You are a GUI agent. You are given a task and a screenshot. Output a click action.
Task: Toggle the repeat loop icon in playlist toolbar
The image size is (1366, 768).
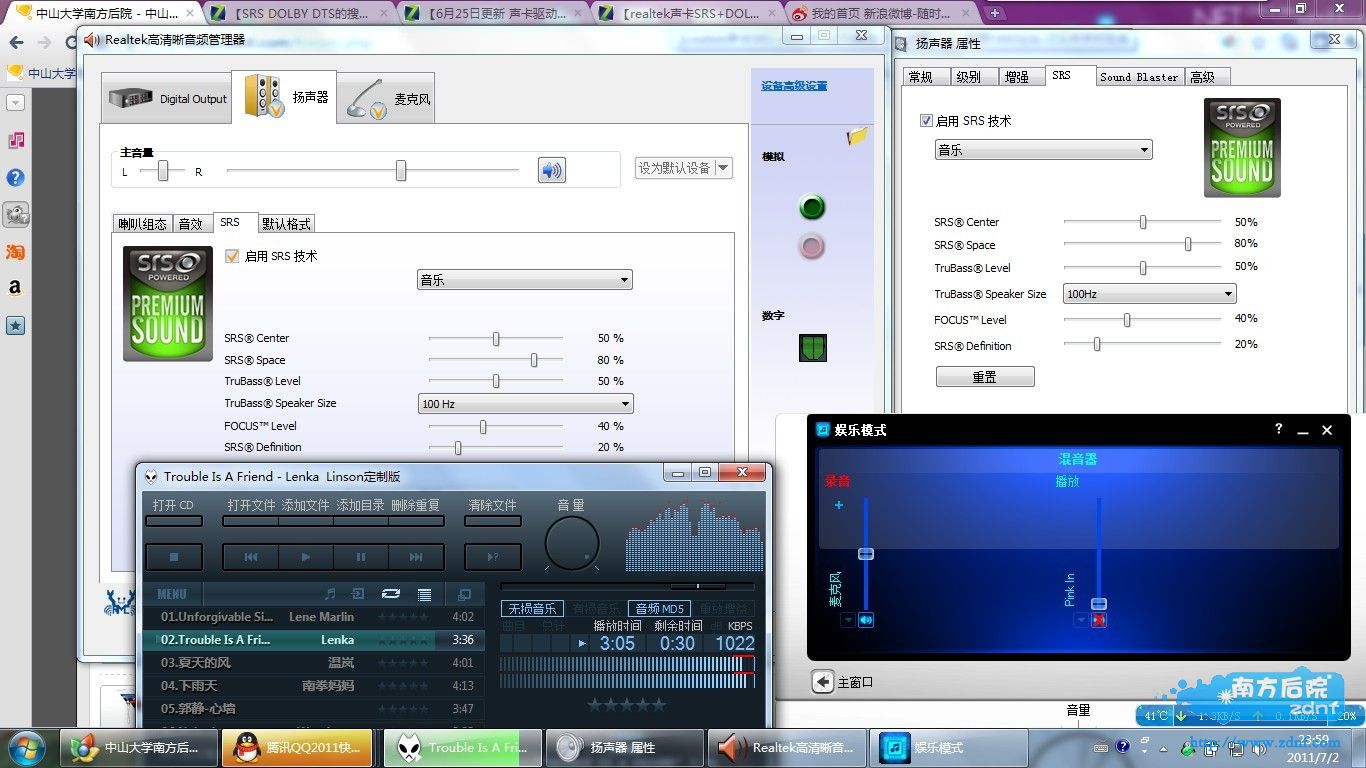[x=391, y=594]
